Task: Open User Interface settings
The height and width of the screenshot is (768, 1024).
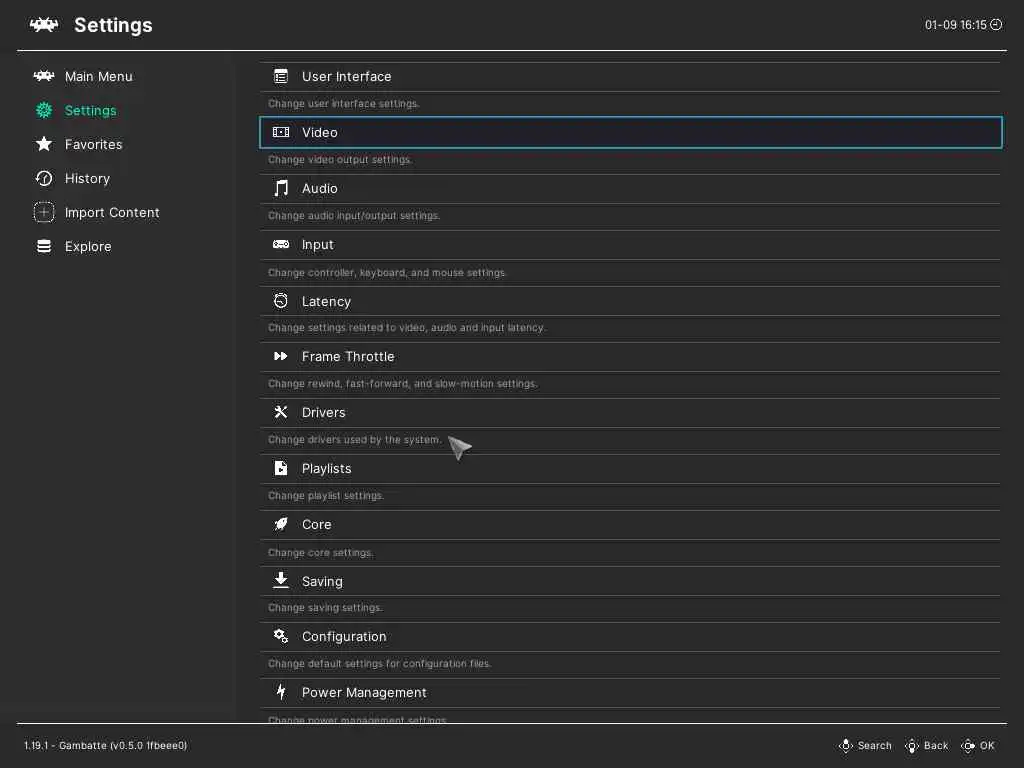Action: (346, 76)
